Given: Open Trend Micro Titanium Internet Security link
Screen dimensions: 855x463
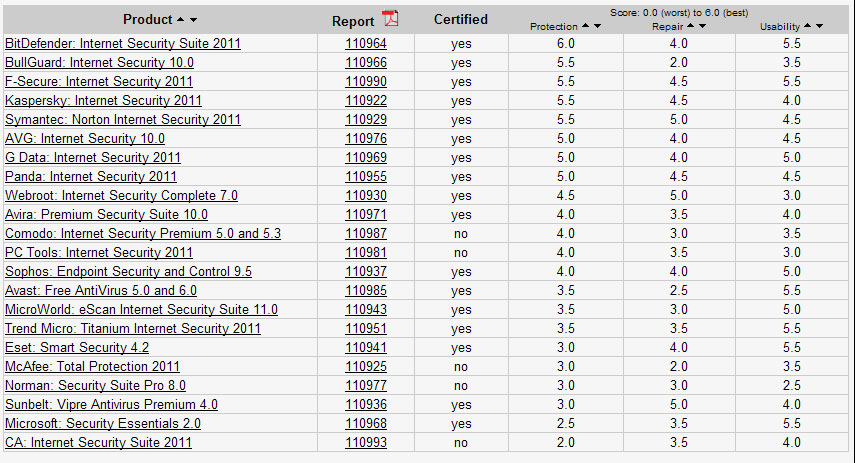Looking at the screenshot, I should pyautogui.click(x=133, y=329).
